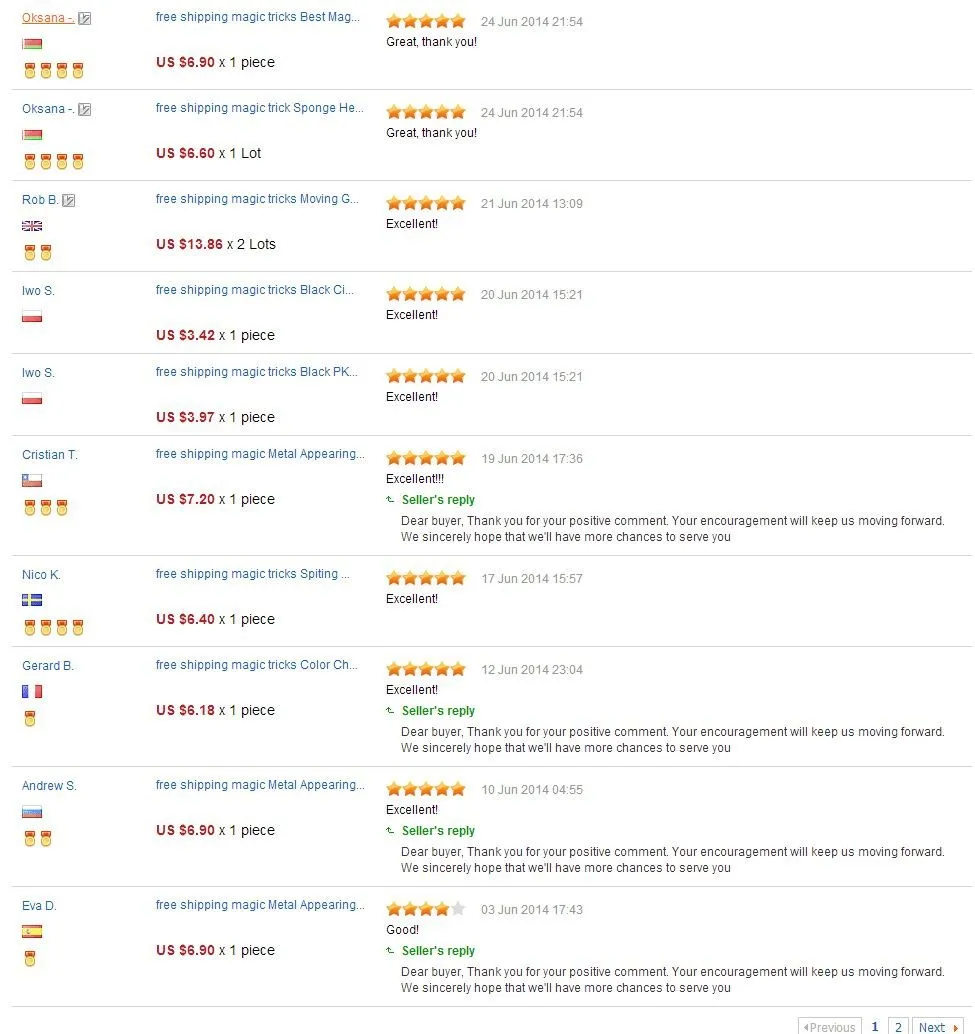Click the Next page button
975x1034 pixels.
937,1027
